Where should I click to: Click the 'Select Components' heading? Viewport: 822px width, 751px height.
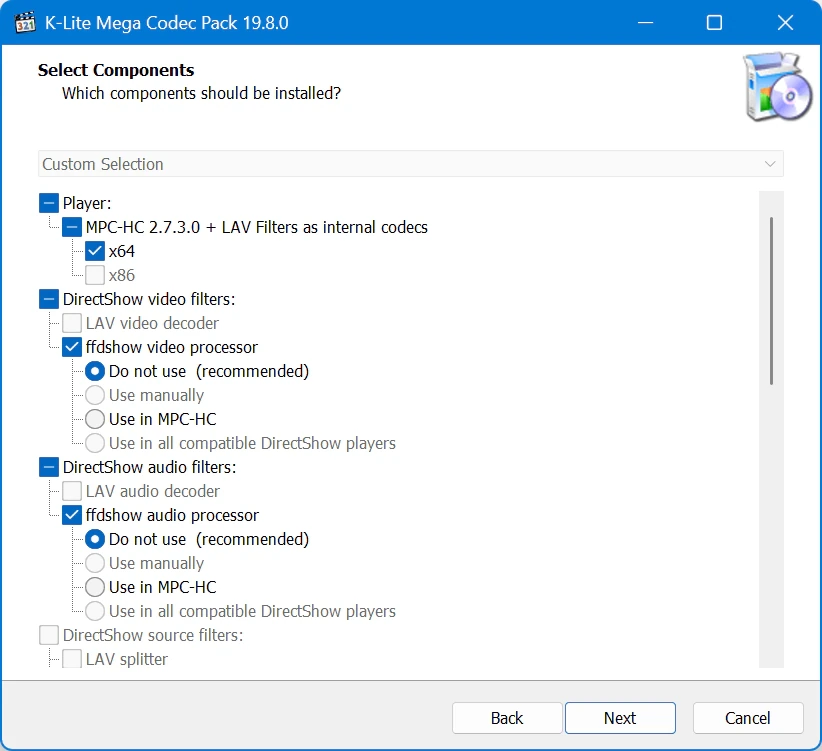pyautogui.click(x=116, y=70)
